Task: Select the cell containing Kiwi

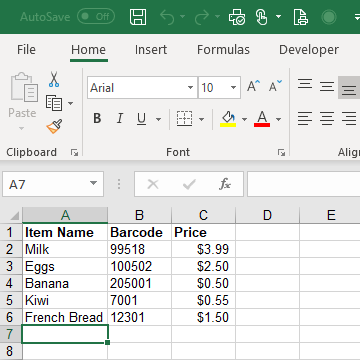Action: [65, 300]
